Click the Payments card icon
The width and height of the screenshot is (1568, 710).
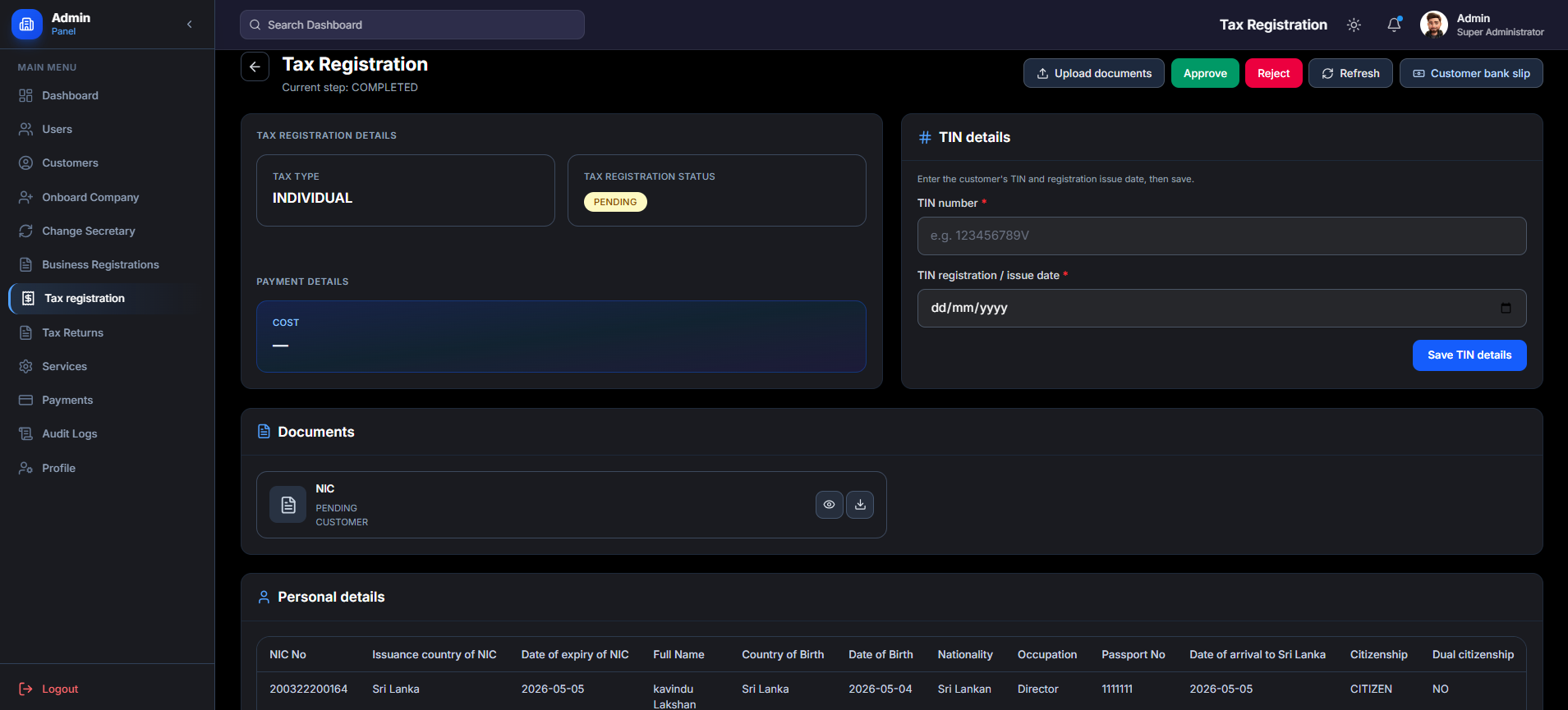pyautogui.click(x=25, y=400)
